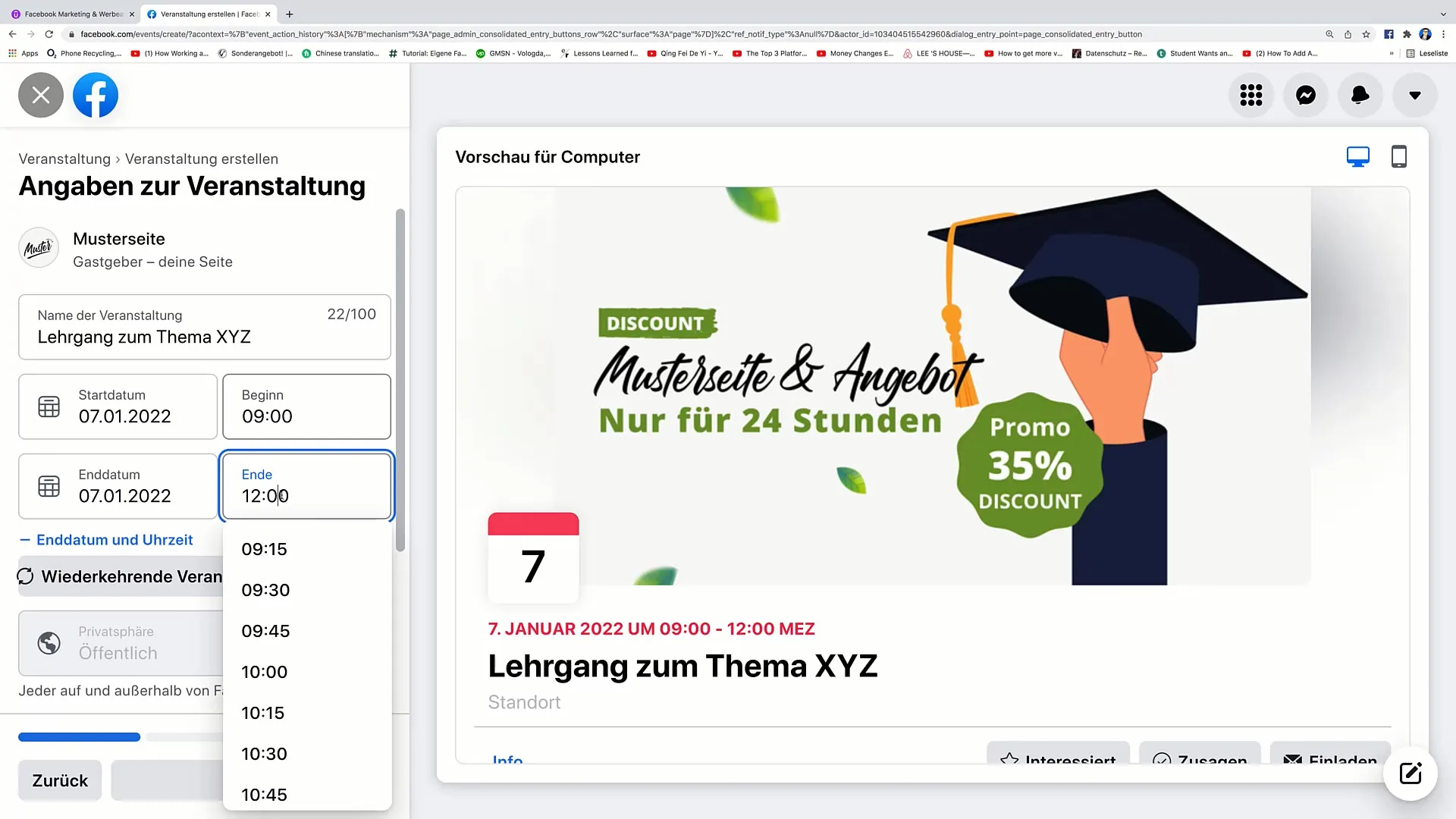Collapse Enddatum und Uhrzeit link
This screenshot has height=819, width=1456.
tap(106, 540)
